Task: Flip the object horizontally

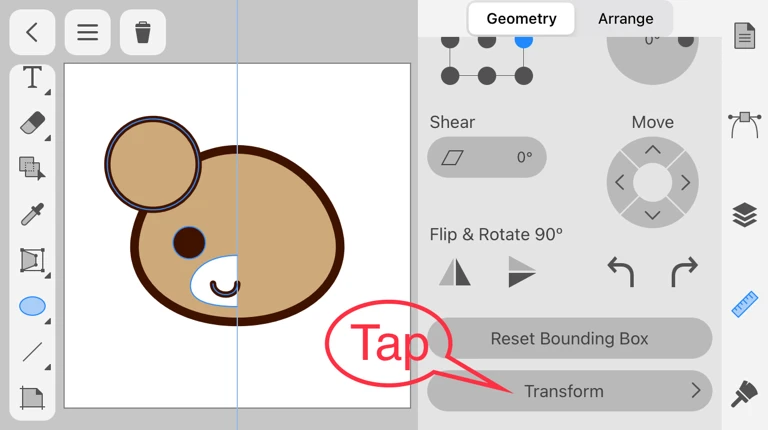Action: [x=455, y=271]
